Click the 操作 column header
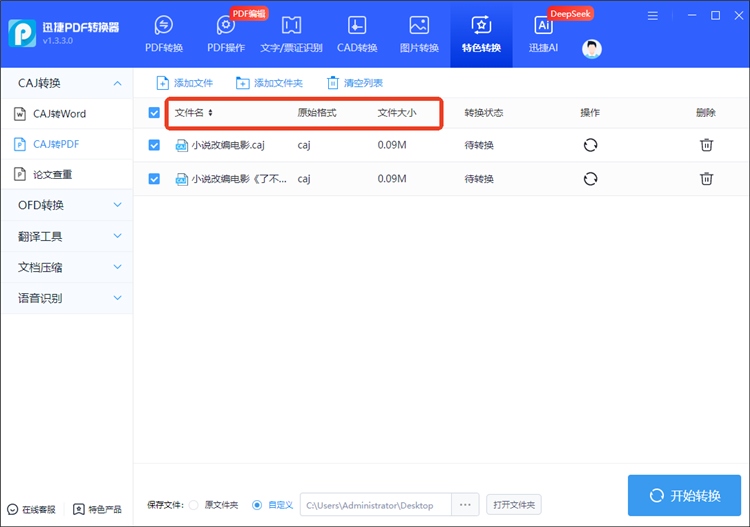 tap(590, 113)
